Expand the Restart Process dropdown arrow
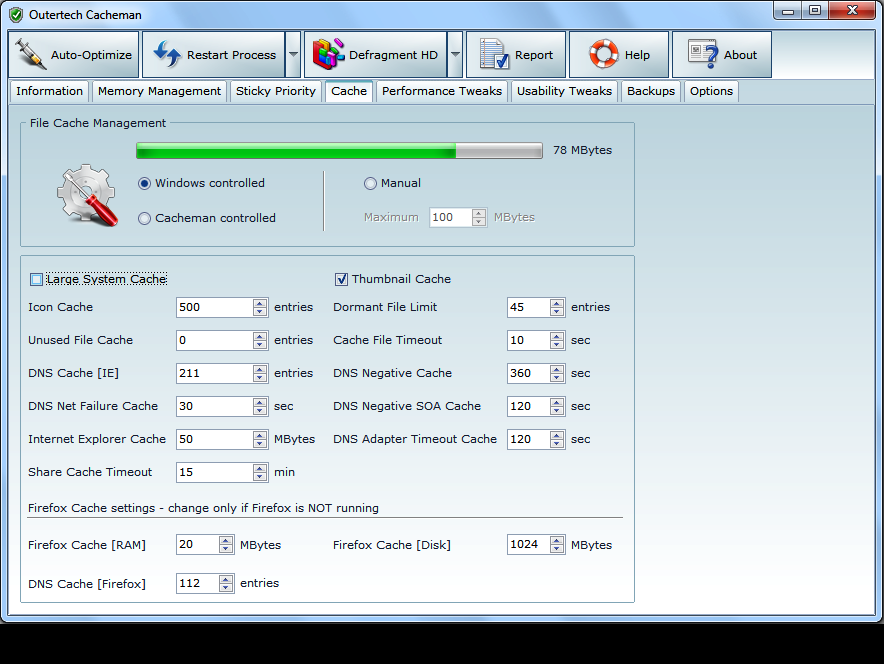884x664 pixels. [x=293, y=55]
